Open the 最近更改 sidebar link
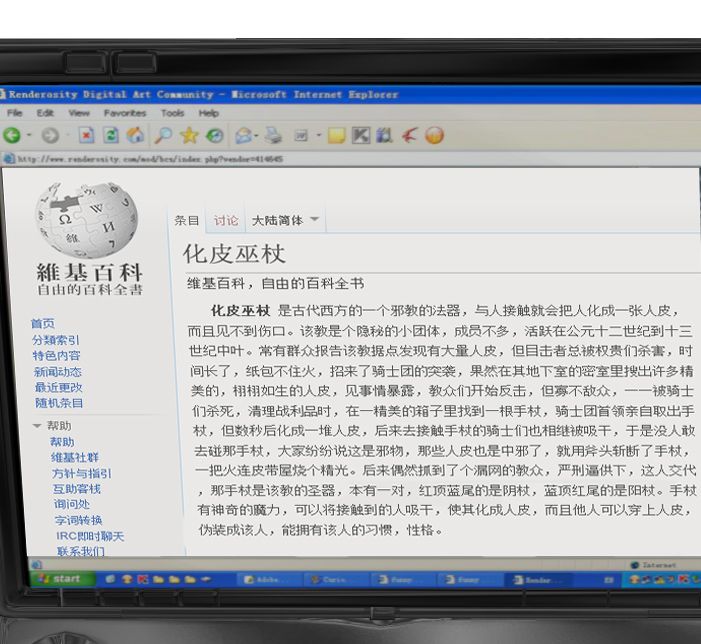Viewport: 701px width, 644px height. click(59, 387)
